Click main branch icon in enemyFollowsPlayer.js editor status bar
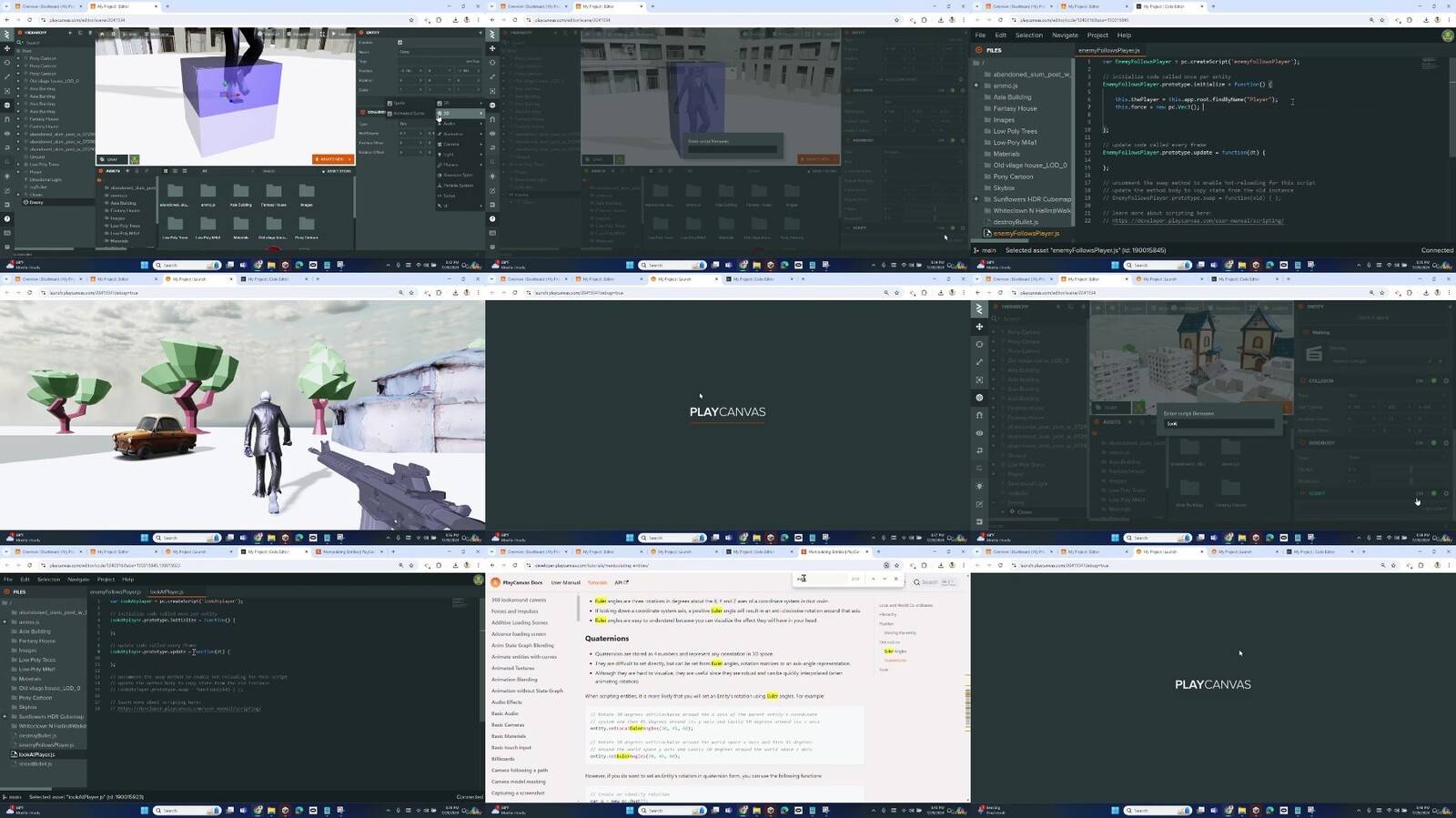 pos(976,250)
